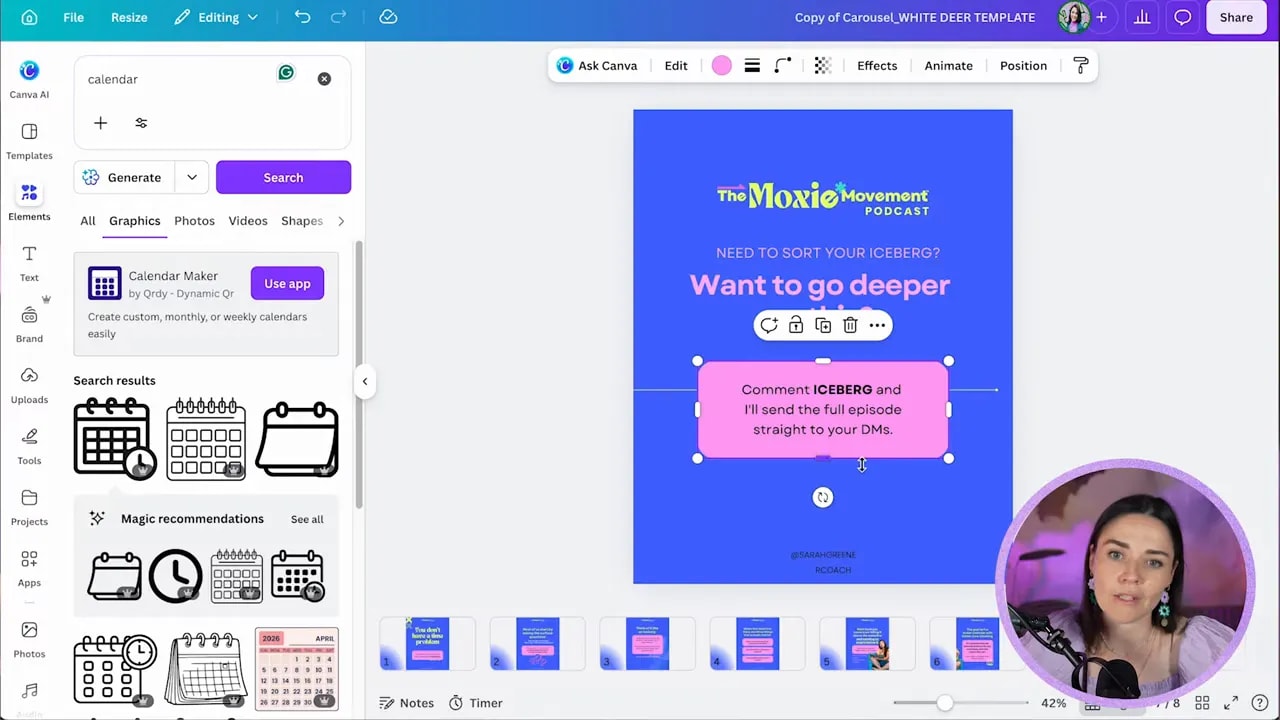The height and width of the screenshot is (720, 1280).
Task: Show more category tabs arrow
Action: click(341, 221)
